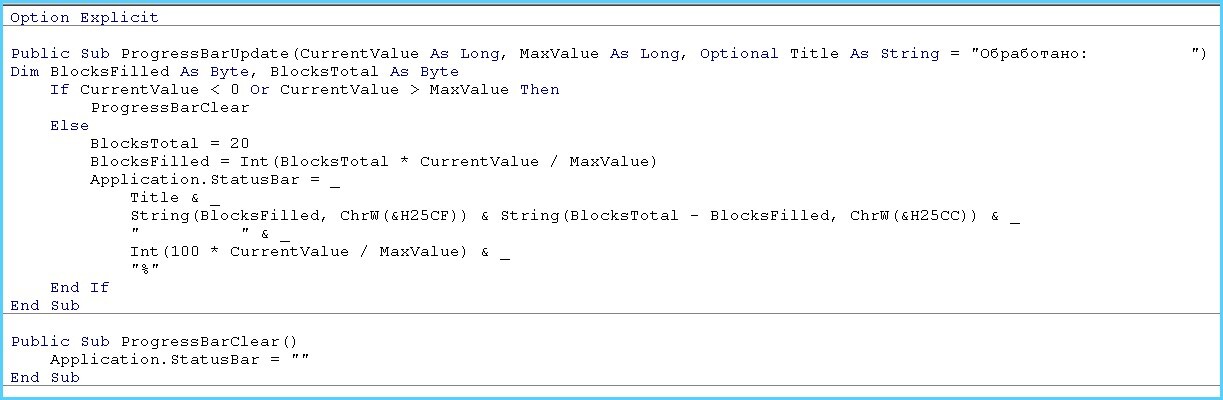
Task: Click the indented ProgressBarClear call
Action: (170, 108)
